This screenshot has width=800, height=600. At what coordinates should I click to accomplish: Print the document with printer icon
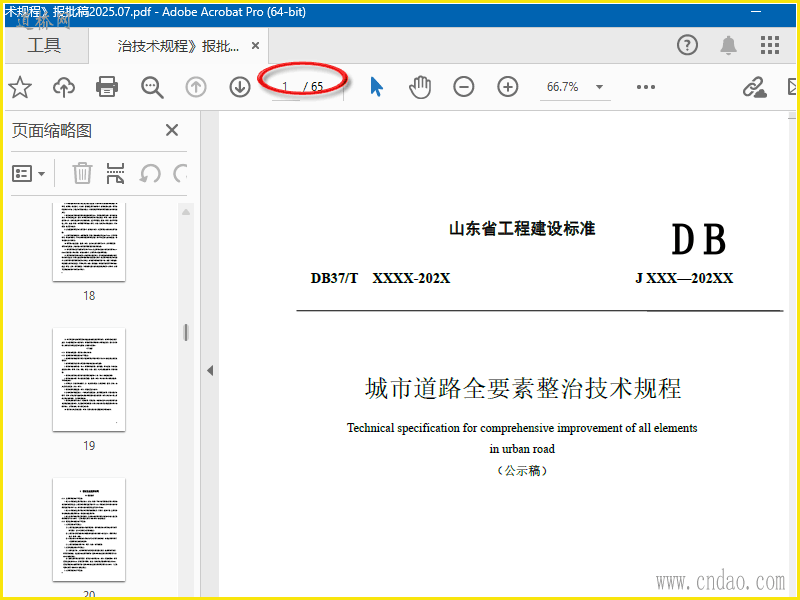pyautogui.click(x=108, y=87)
